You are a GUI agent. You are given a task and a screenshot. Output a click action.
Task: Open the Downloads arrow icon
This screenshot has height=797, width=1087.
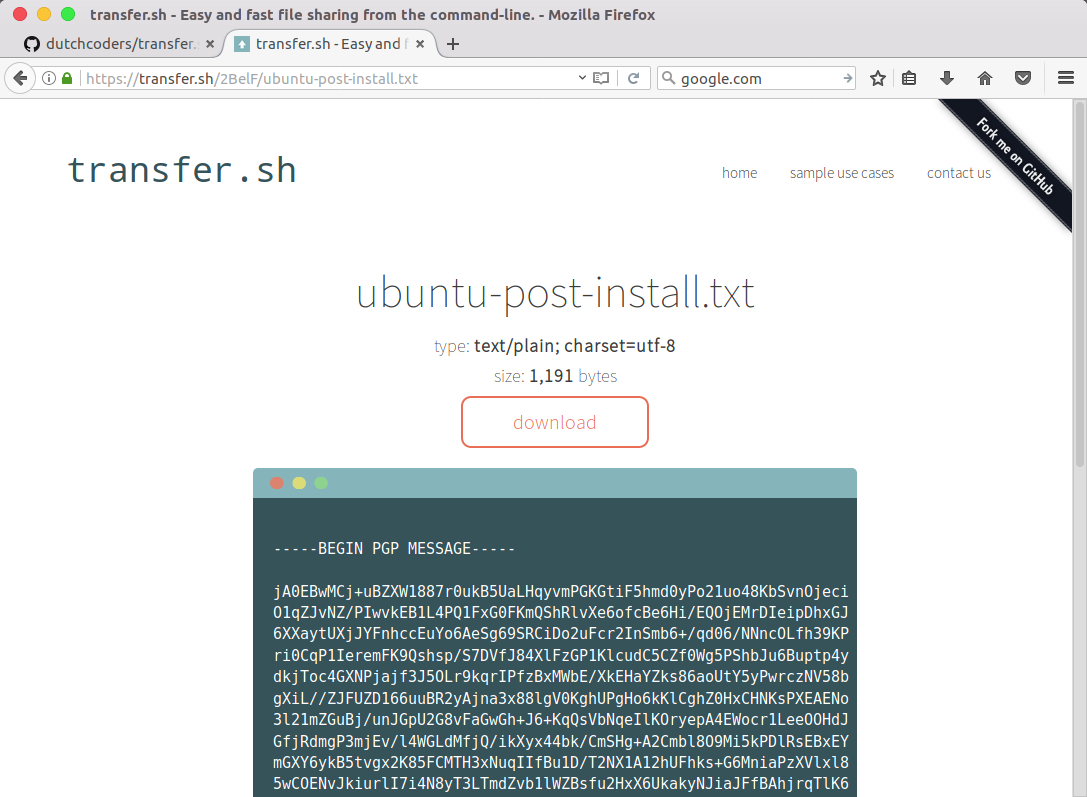point(947,78)
